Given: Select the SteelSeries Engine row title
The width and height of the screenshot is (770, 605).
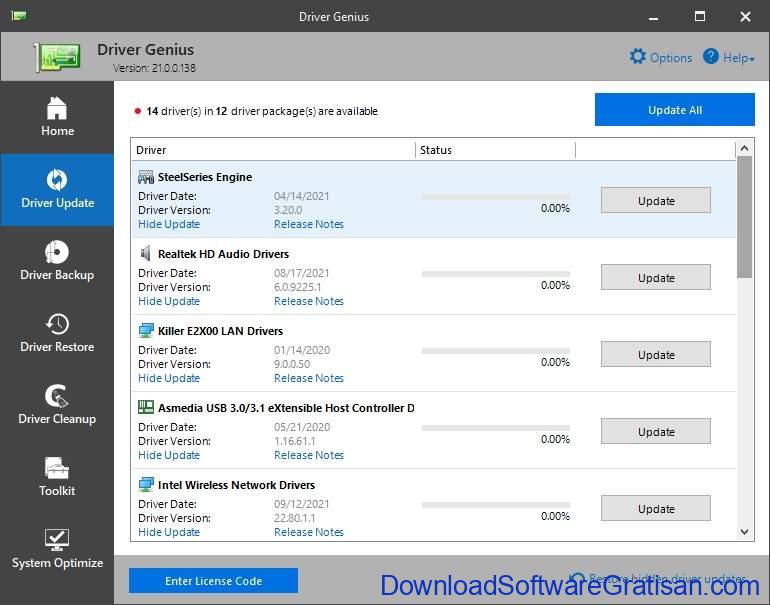Looking at the screenshot, I should click(x=205, y=177).
